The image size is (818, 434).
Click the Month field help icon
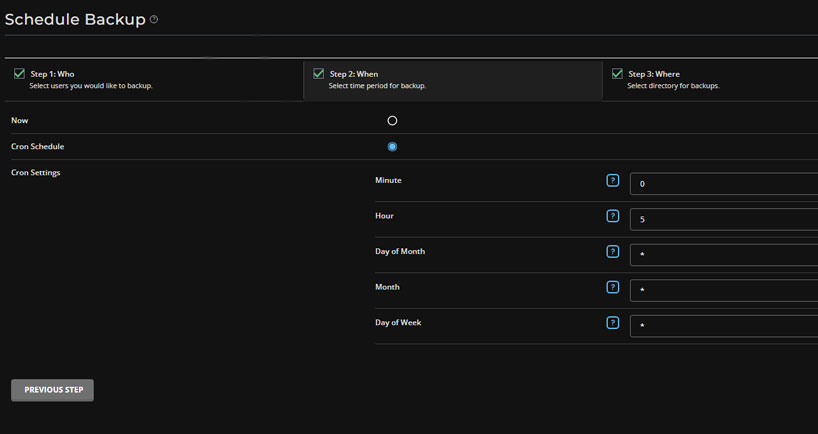(x=612, y=287)
